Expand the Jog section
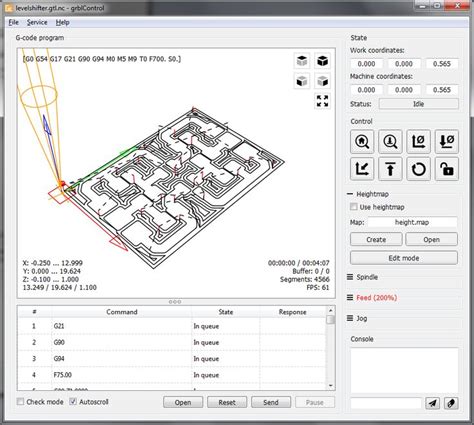Viewport: 474px width, 425px height. [350, 318]
